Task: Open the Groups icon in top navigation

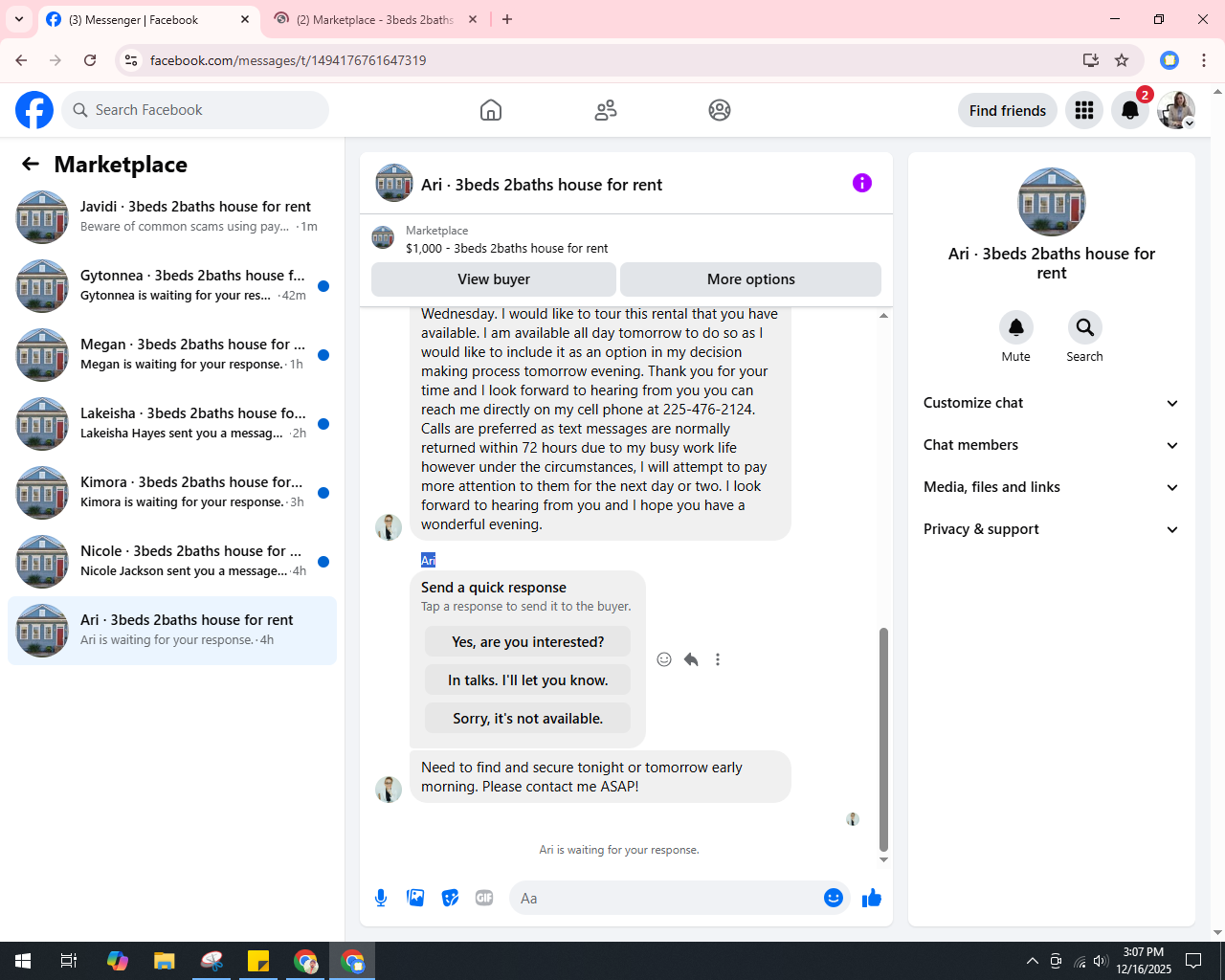Action: (720, 110)
